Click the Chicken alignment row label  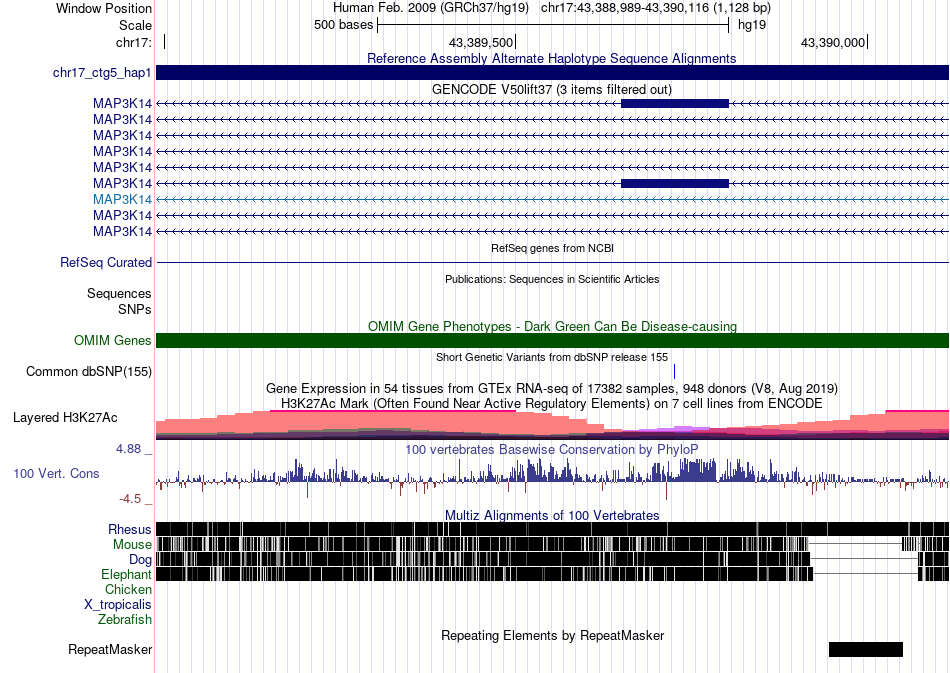128,589
